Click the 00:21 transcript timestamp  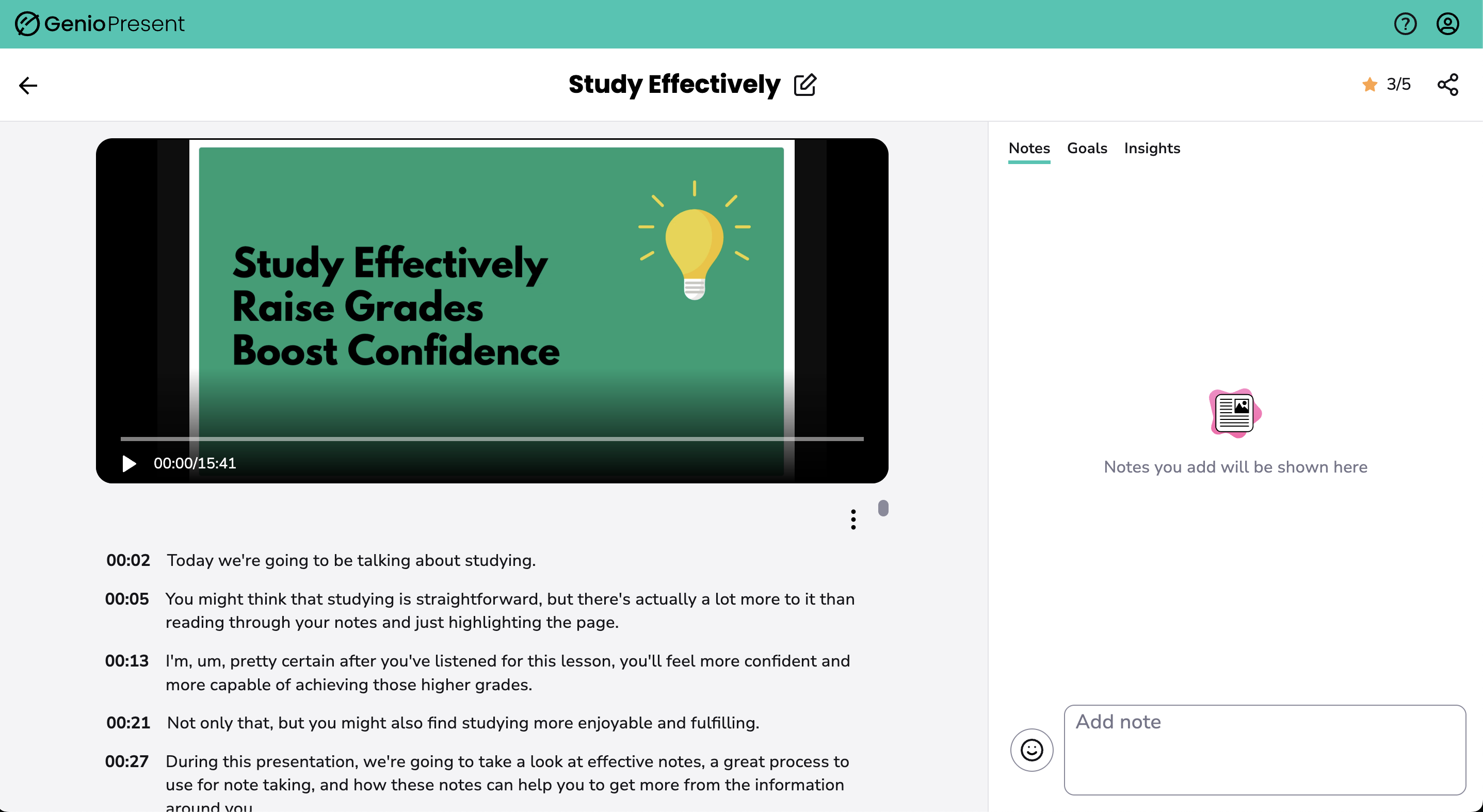tap(128, 723)
